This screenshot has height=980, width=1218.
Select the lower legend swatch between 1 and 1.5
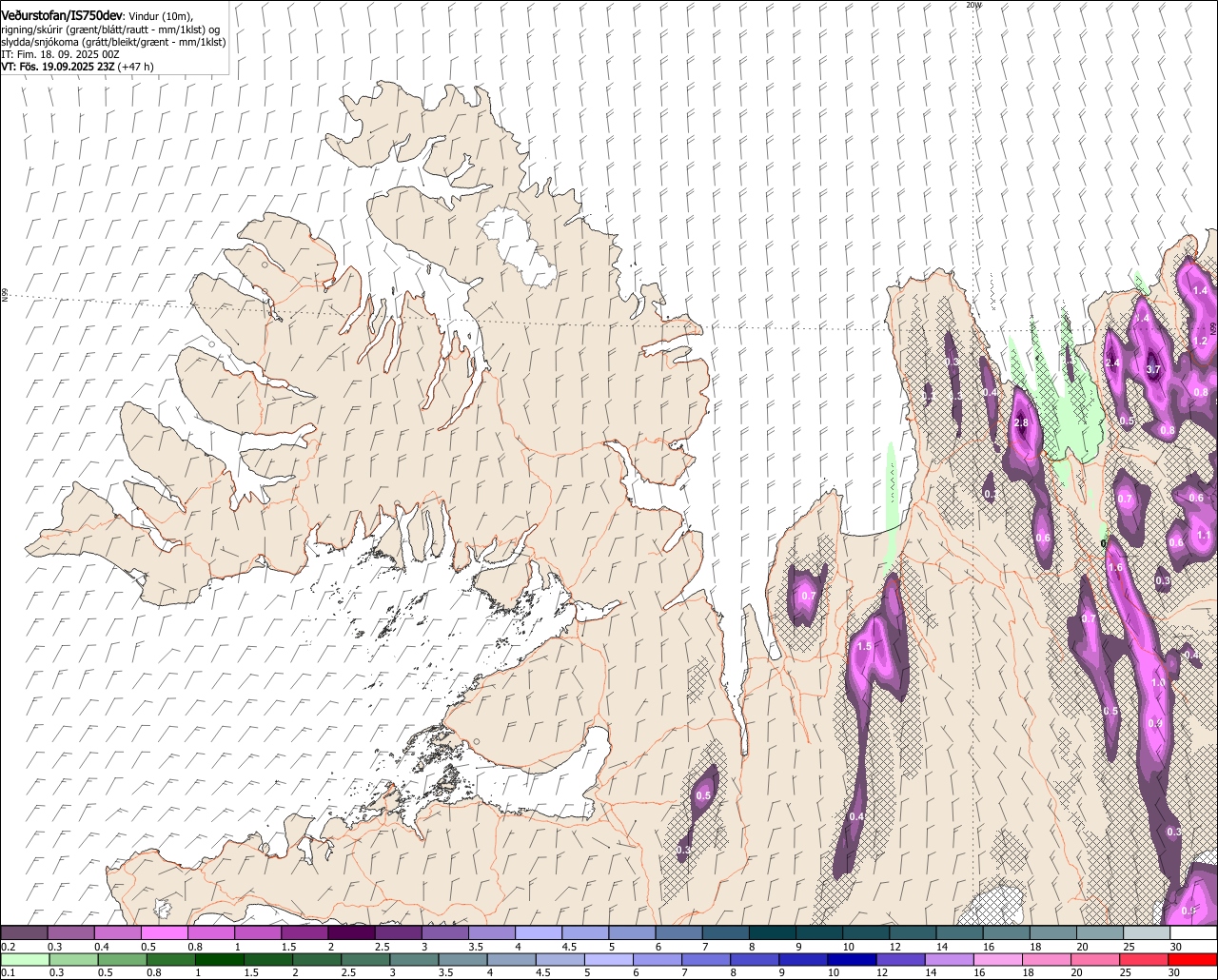220,959
